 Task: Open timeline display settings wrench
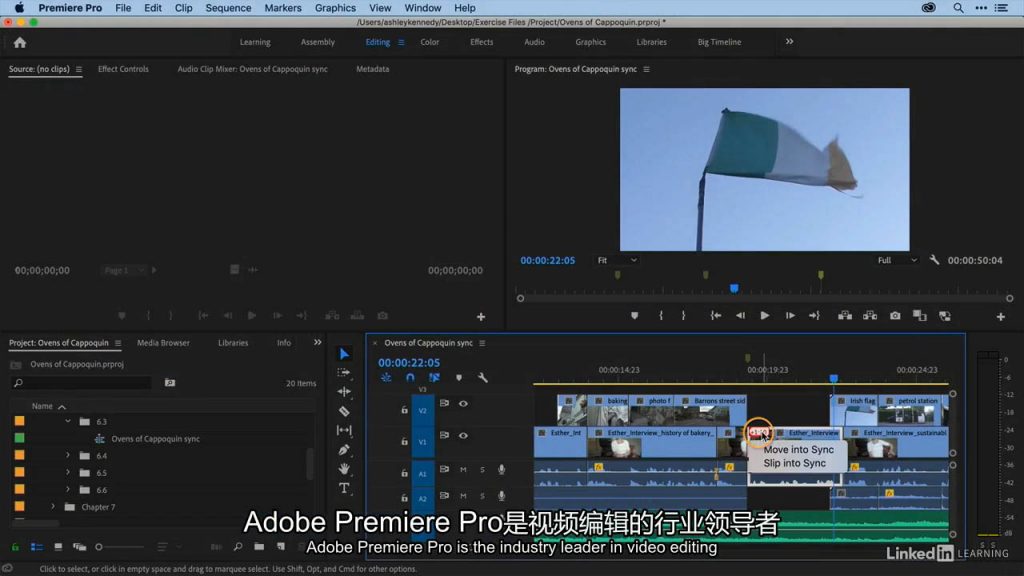click(x=483, y=377)
